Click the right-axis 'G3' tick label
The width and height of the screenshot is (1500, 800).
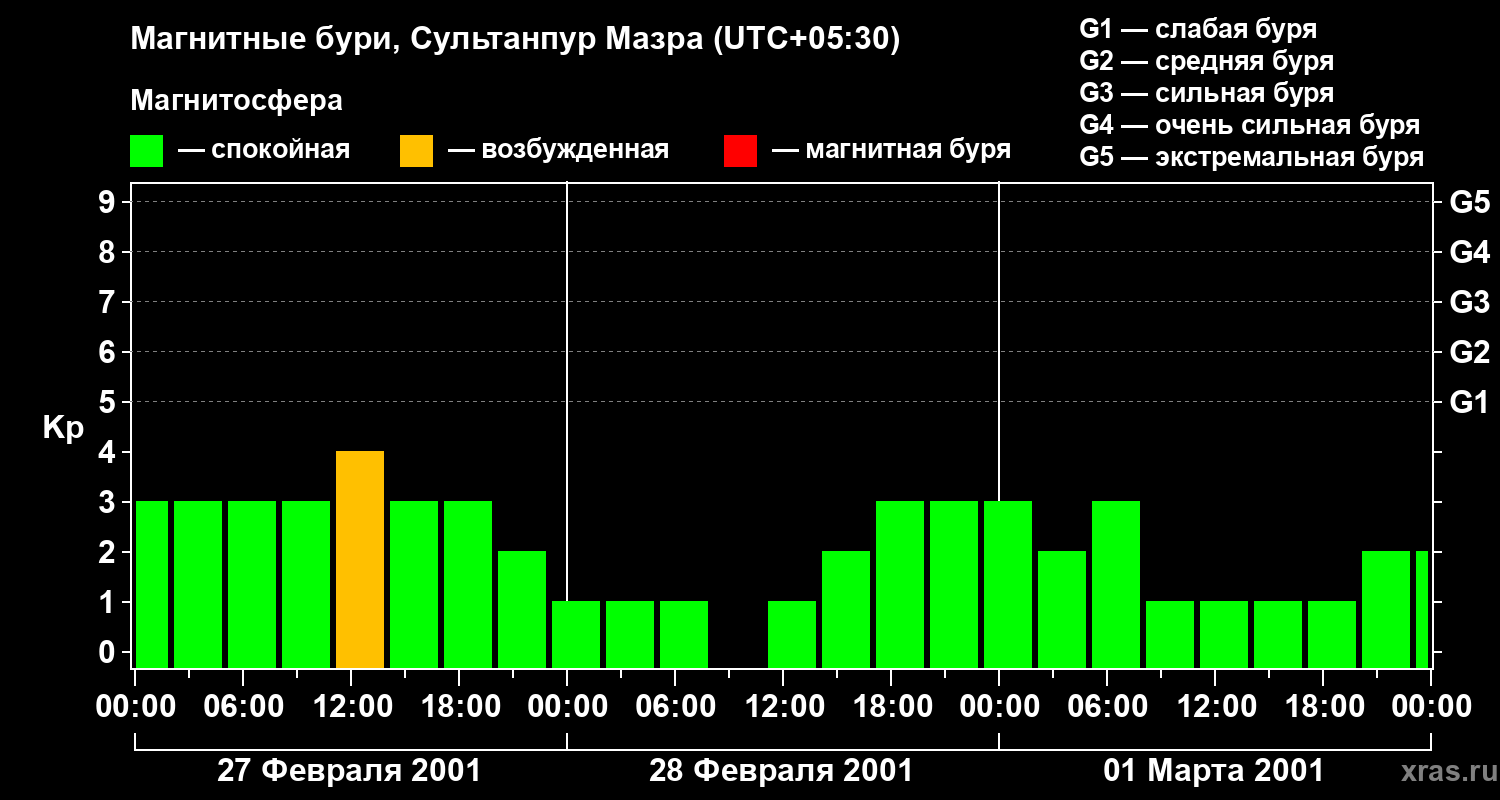pos(1469,302)
